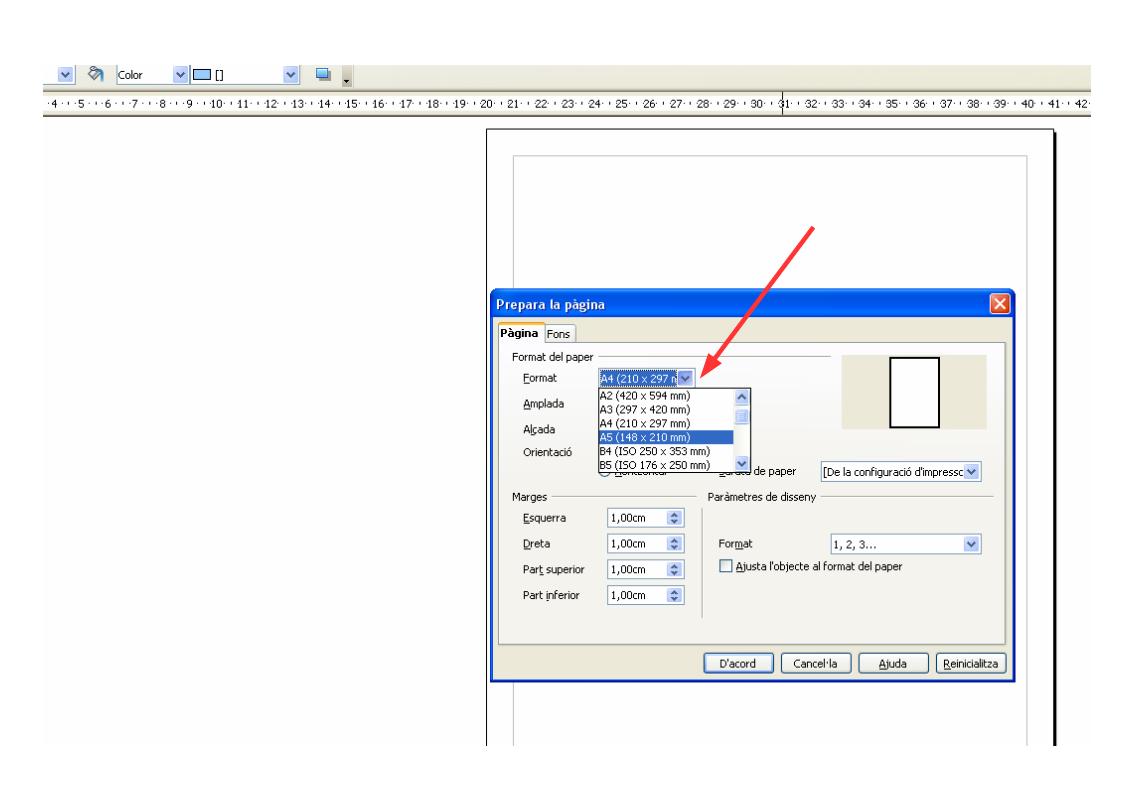
Task: Open the paper tray dropdown
Action: point(971,472)
